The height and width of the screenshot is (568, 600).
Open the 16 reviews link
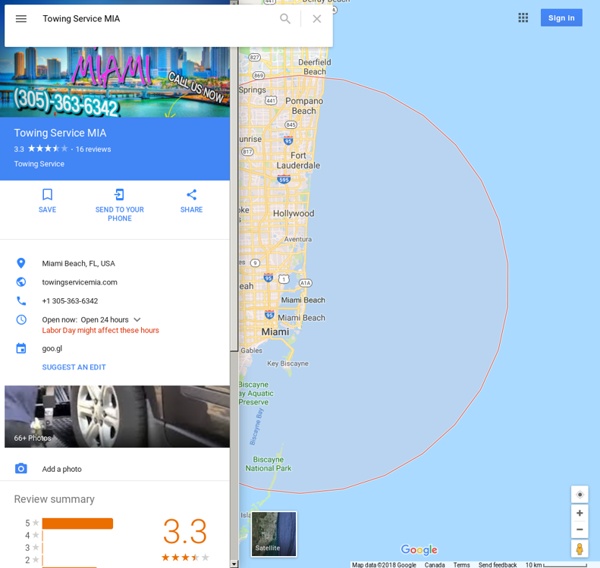point(93,149)
